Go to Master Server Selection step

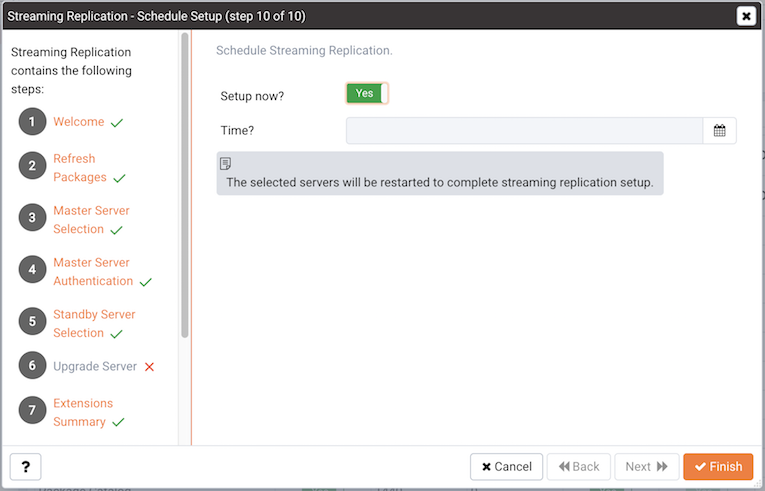(91, 220)
